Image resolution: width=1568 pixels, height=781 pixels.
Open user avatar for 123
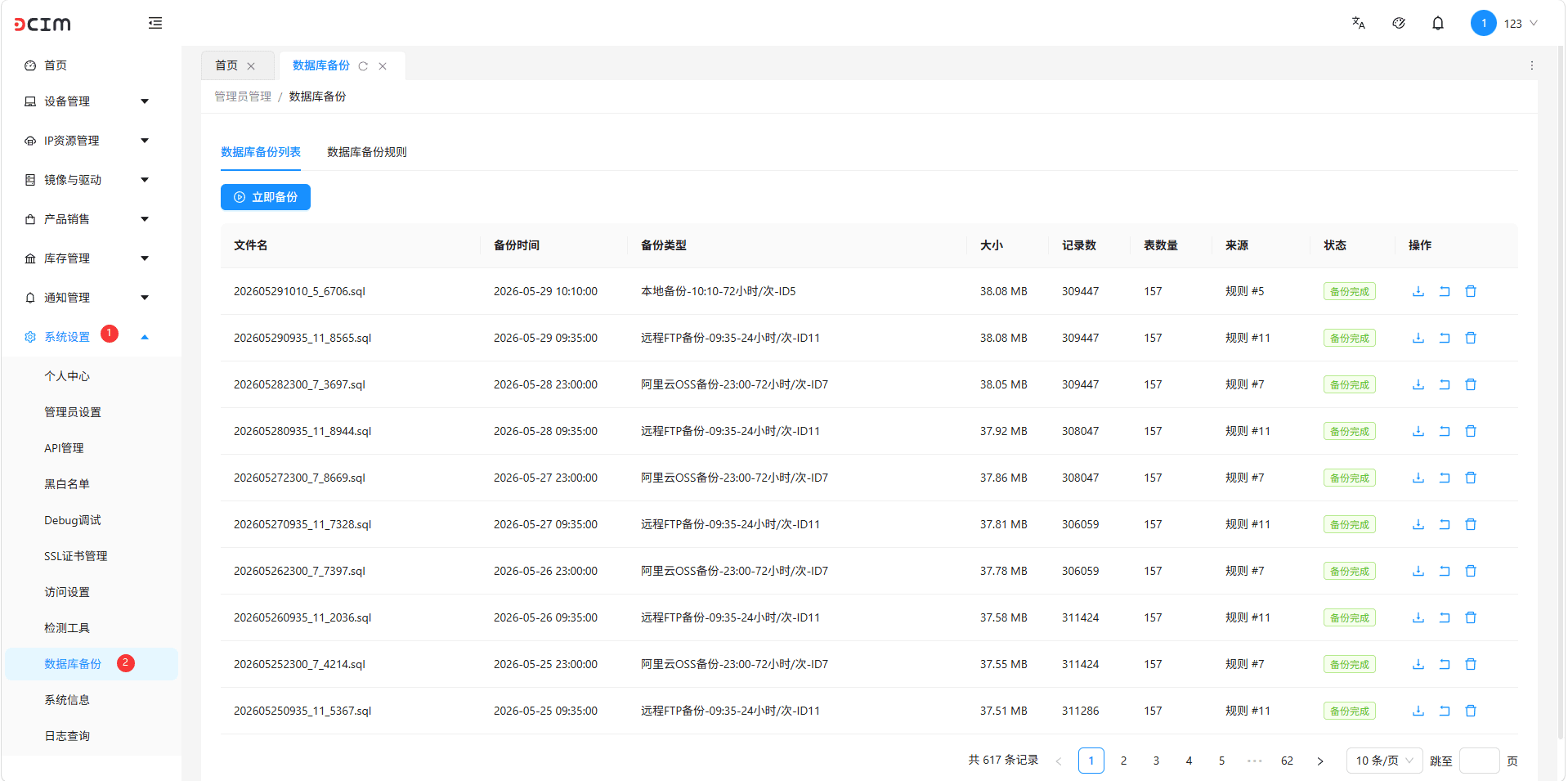pos(1483,23)
